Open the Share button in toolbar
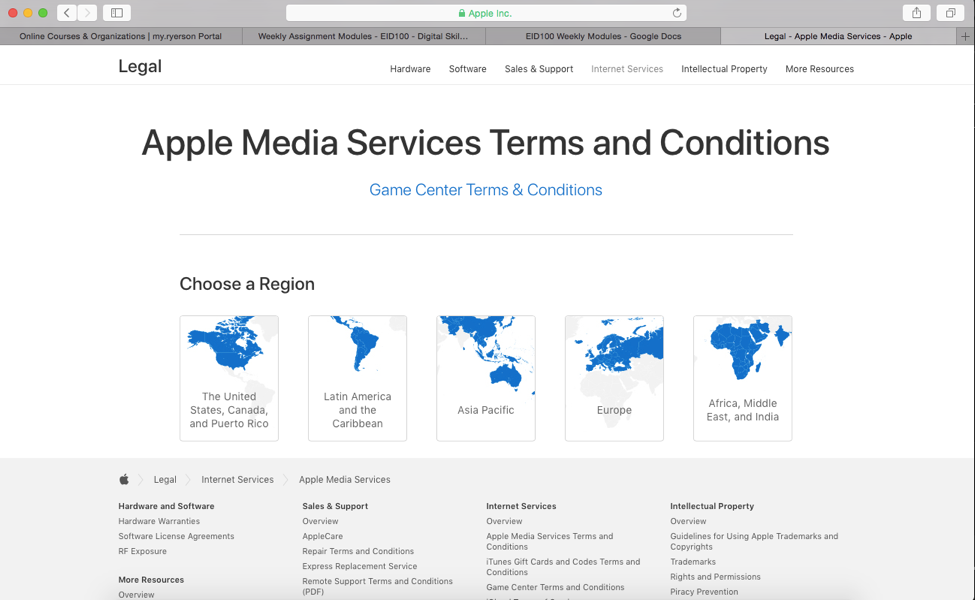The width and height of the screenshot is (975, 600). tap(917, 12)
